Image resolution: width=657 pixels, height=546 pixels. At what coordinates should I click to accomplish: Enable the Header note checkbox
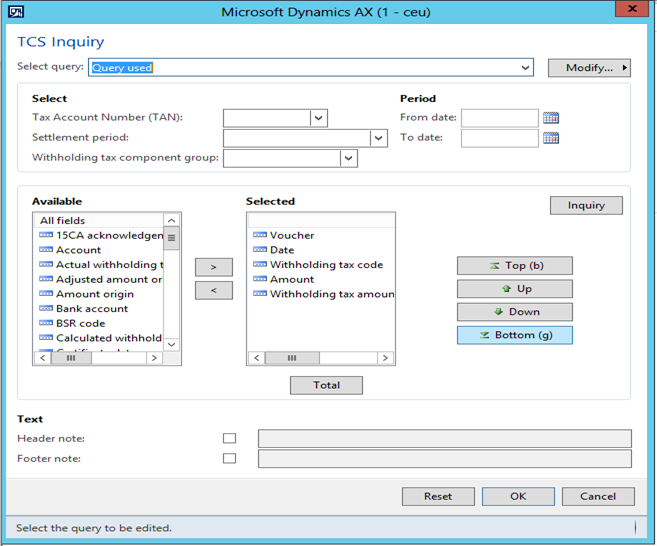tap(229, 438)
